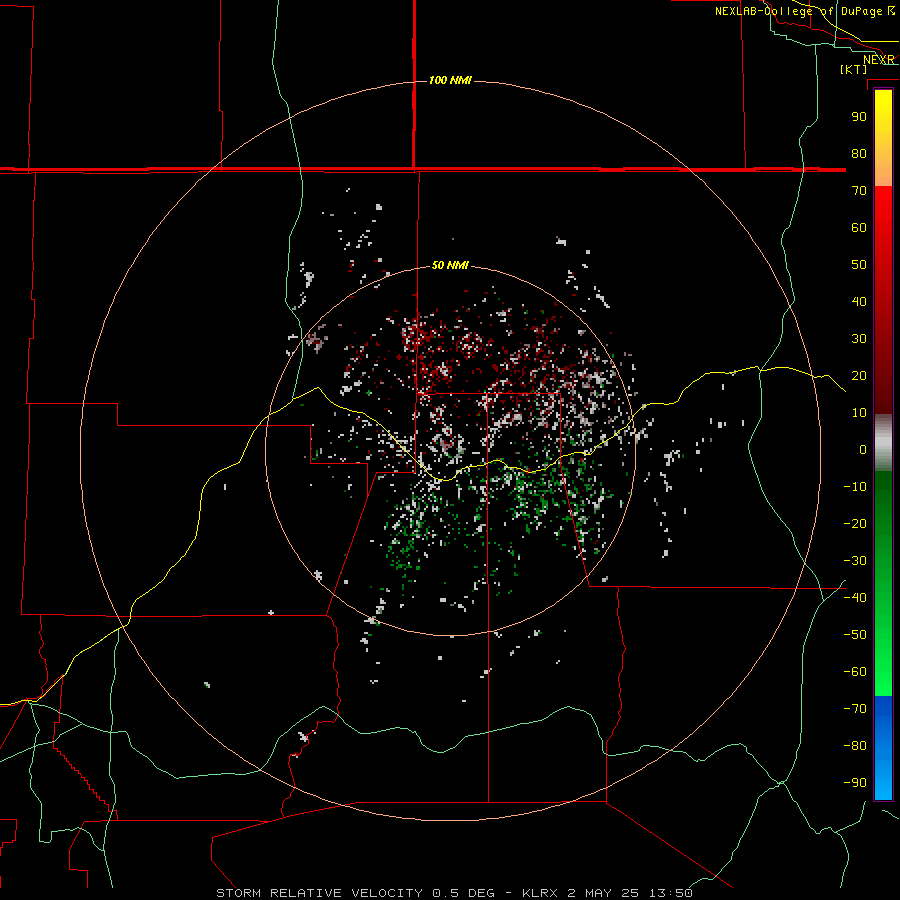Viewport: 900px width, 900px height.
Task: Click the "100 NMI" range ring label
Action: click(450, 80)
